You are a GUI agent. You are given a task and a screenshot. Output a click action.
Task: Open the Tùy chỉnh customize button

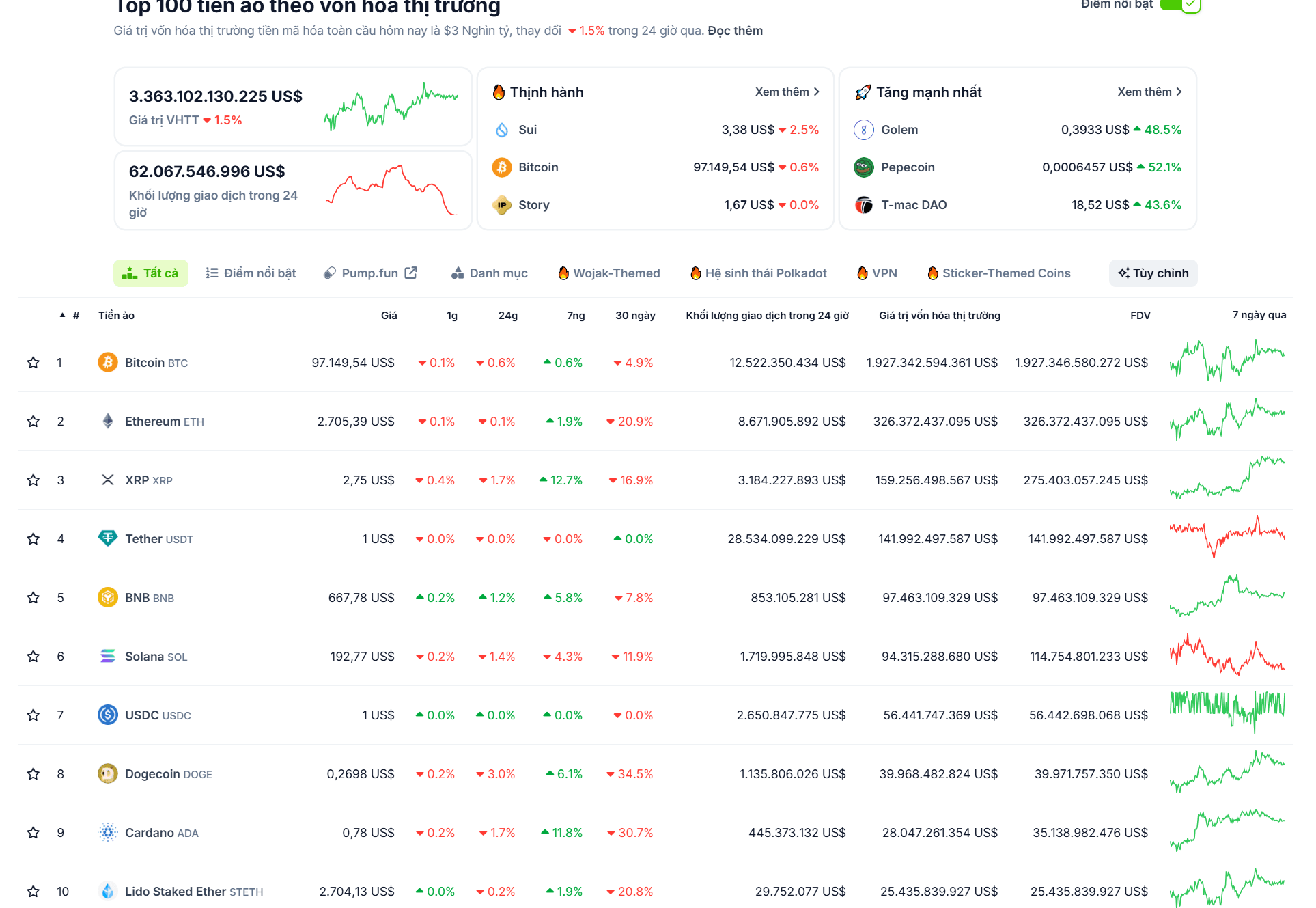(1153, 273)
